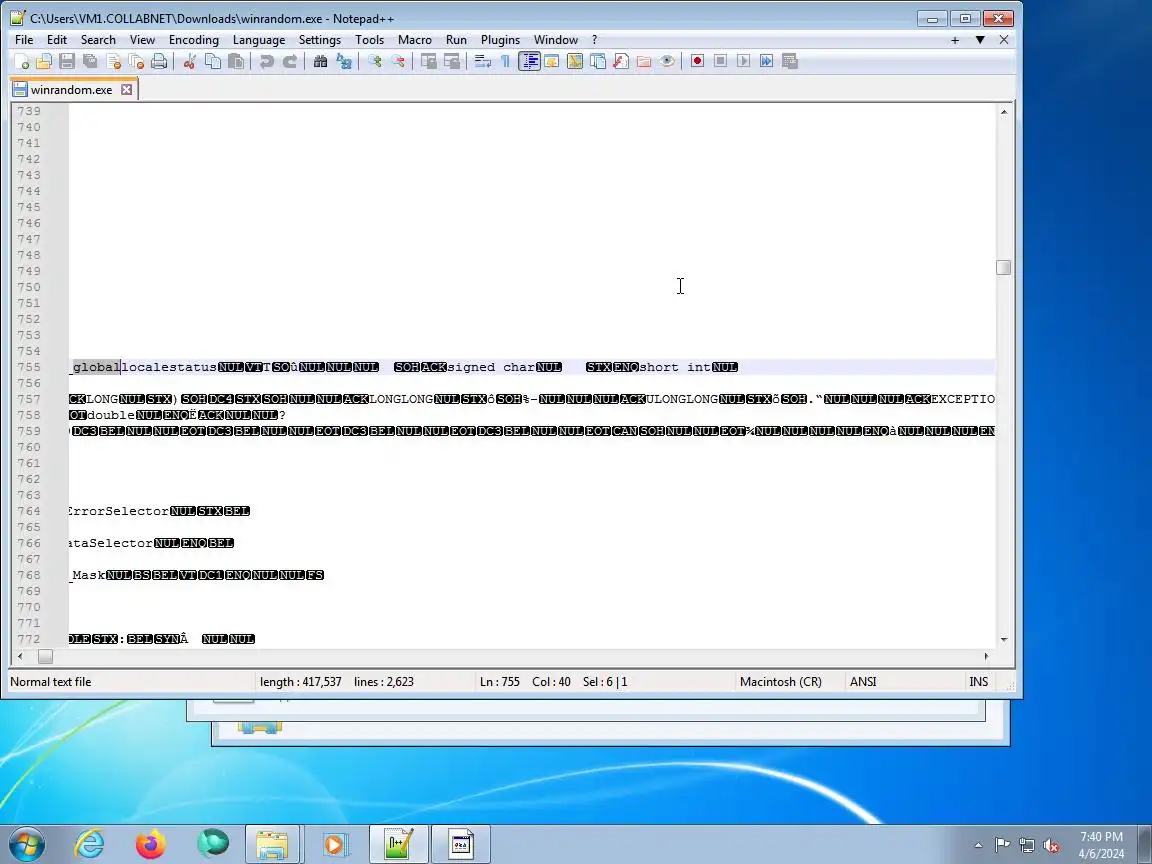The height and width of the screenshot is (864, 1152).
Task: Select the winrandom.exe document tab
Action: (72, 90)
